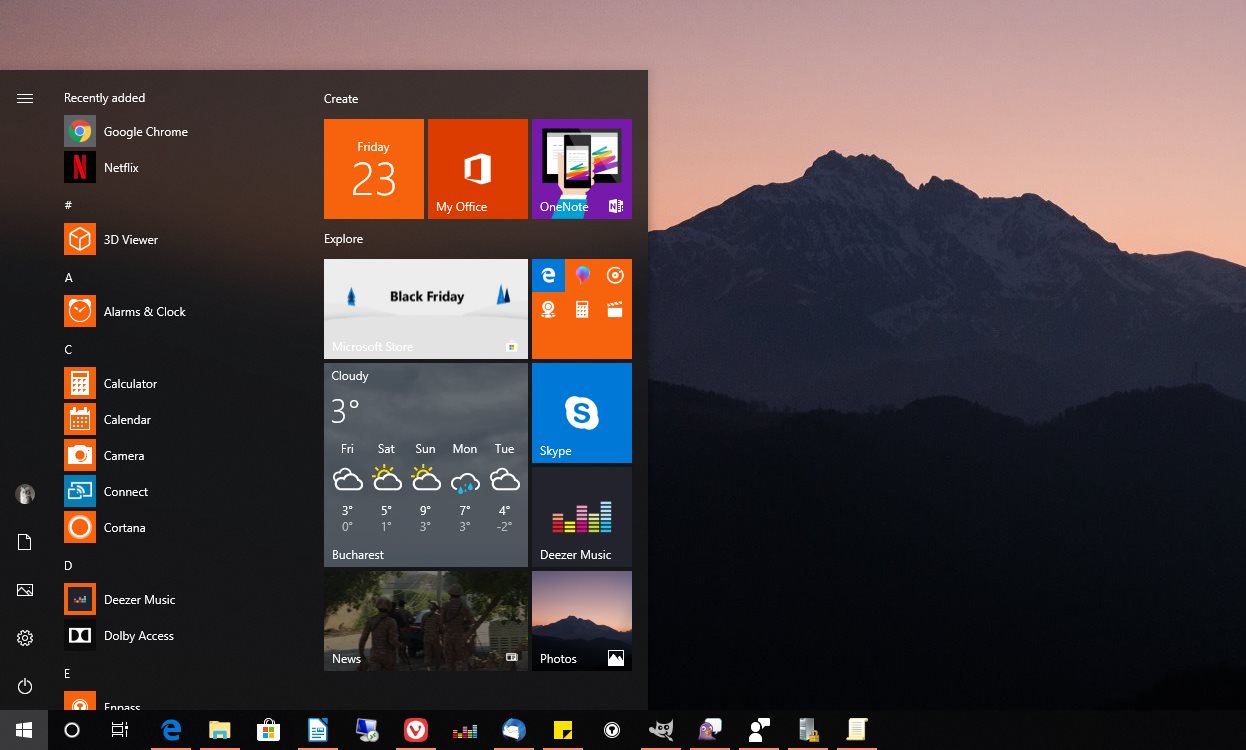Launch Cortana from the app list
The image size is (1246, 750).
click(123, 527)
